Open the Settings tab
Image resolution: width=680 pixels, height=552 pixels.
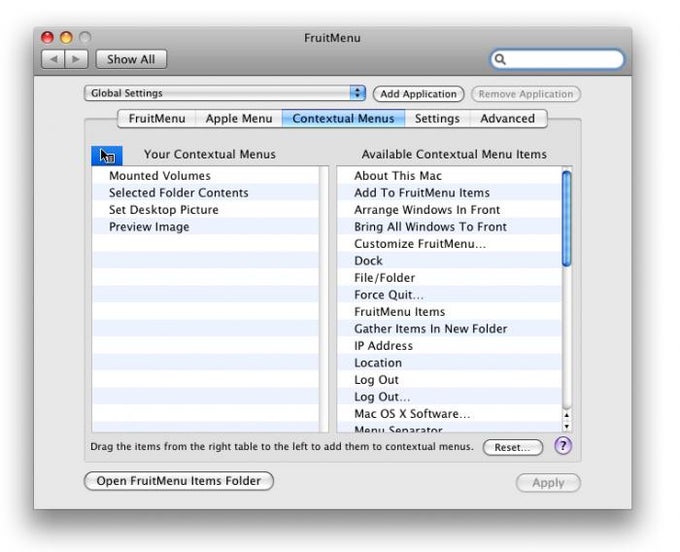(437, 118)
